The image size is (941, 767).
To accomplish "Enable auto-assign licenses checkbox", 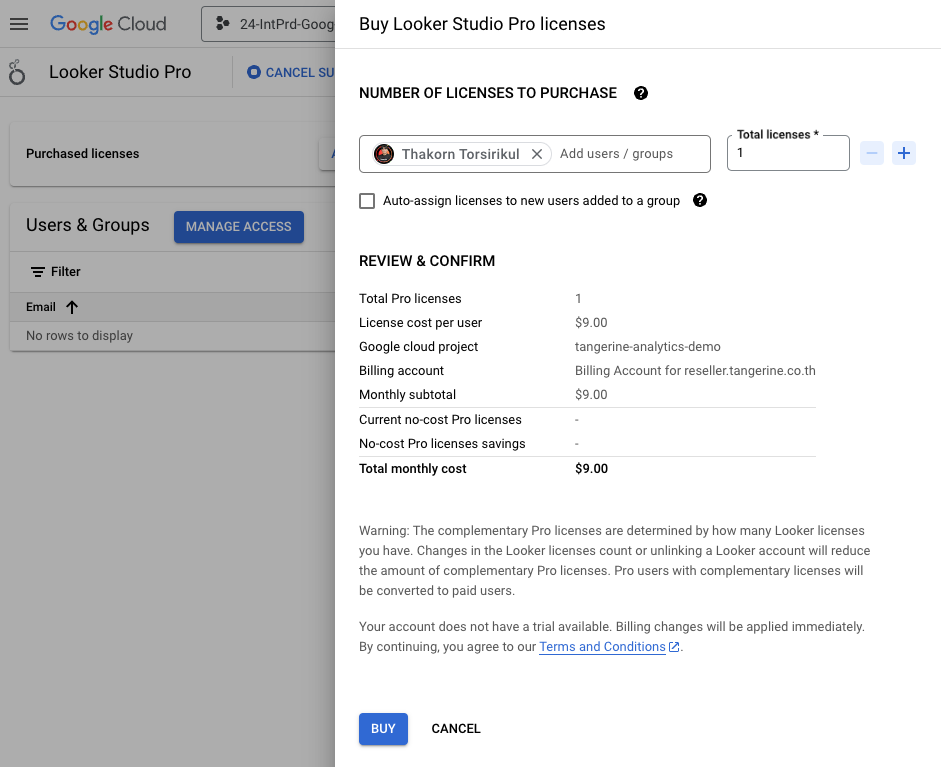I will (367, 200).
